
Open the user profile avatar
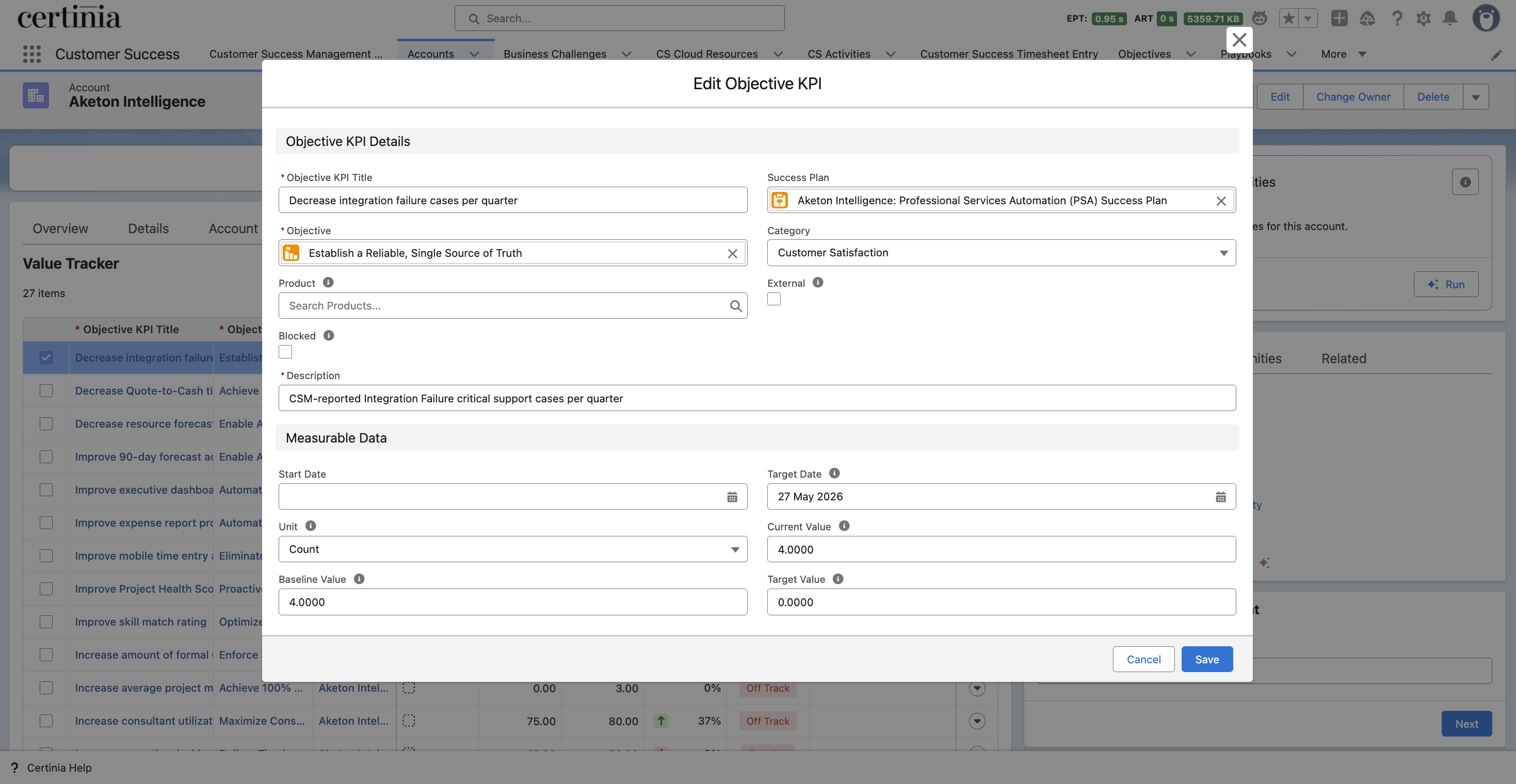point(1486,18)
